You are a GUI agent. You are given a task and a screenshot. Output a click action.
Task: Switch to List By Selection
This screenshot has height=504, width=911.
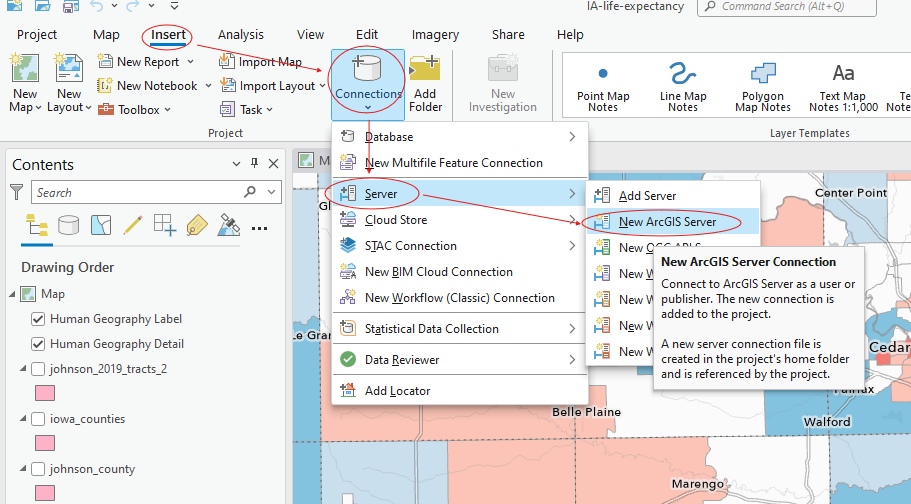click(101, 225)
